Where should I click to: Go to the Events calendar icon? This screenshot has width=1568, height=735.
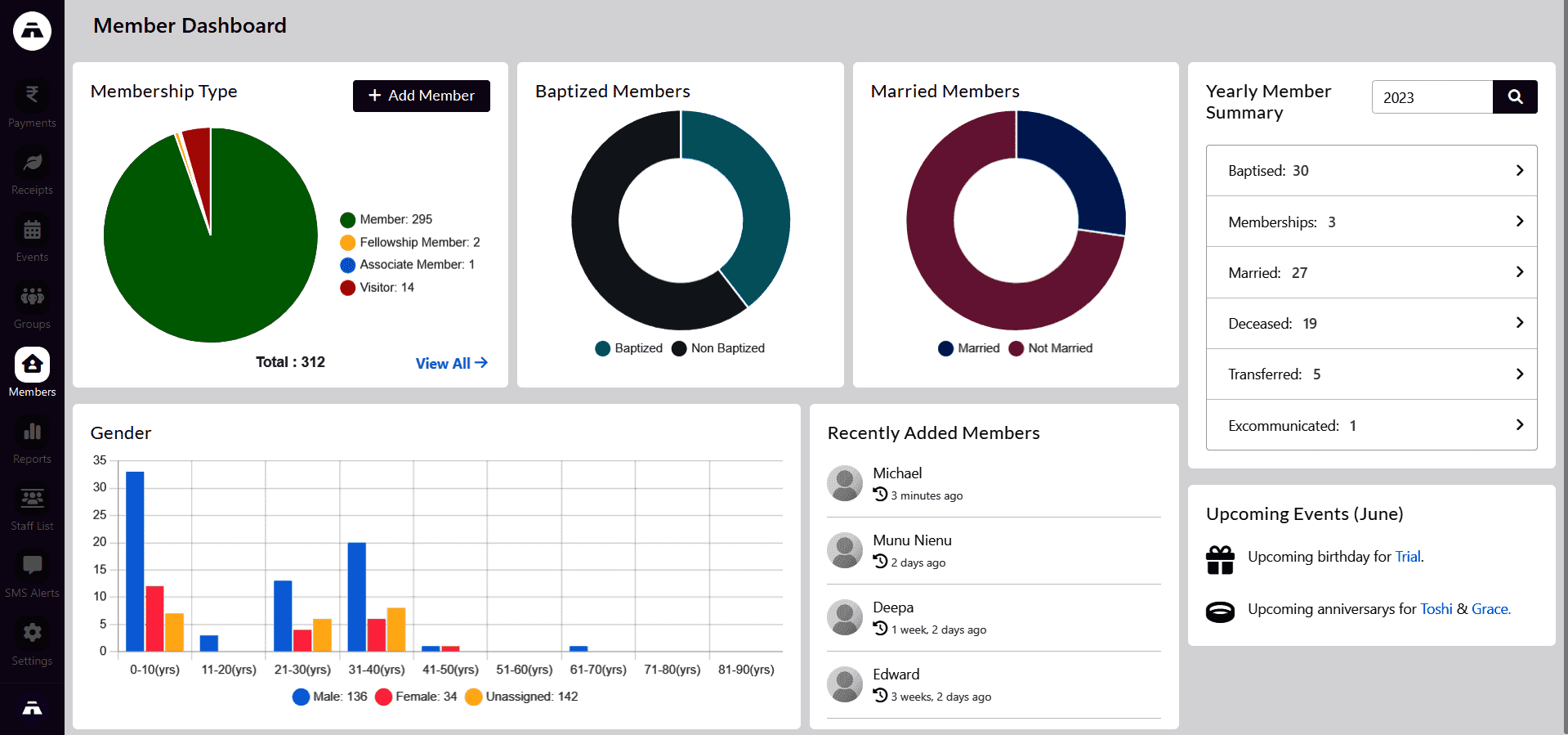pos(32,231)
